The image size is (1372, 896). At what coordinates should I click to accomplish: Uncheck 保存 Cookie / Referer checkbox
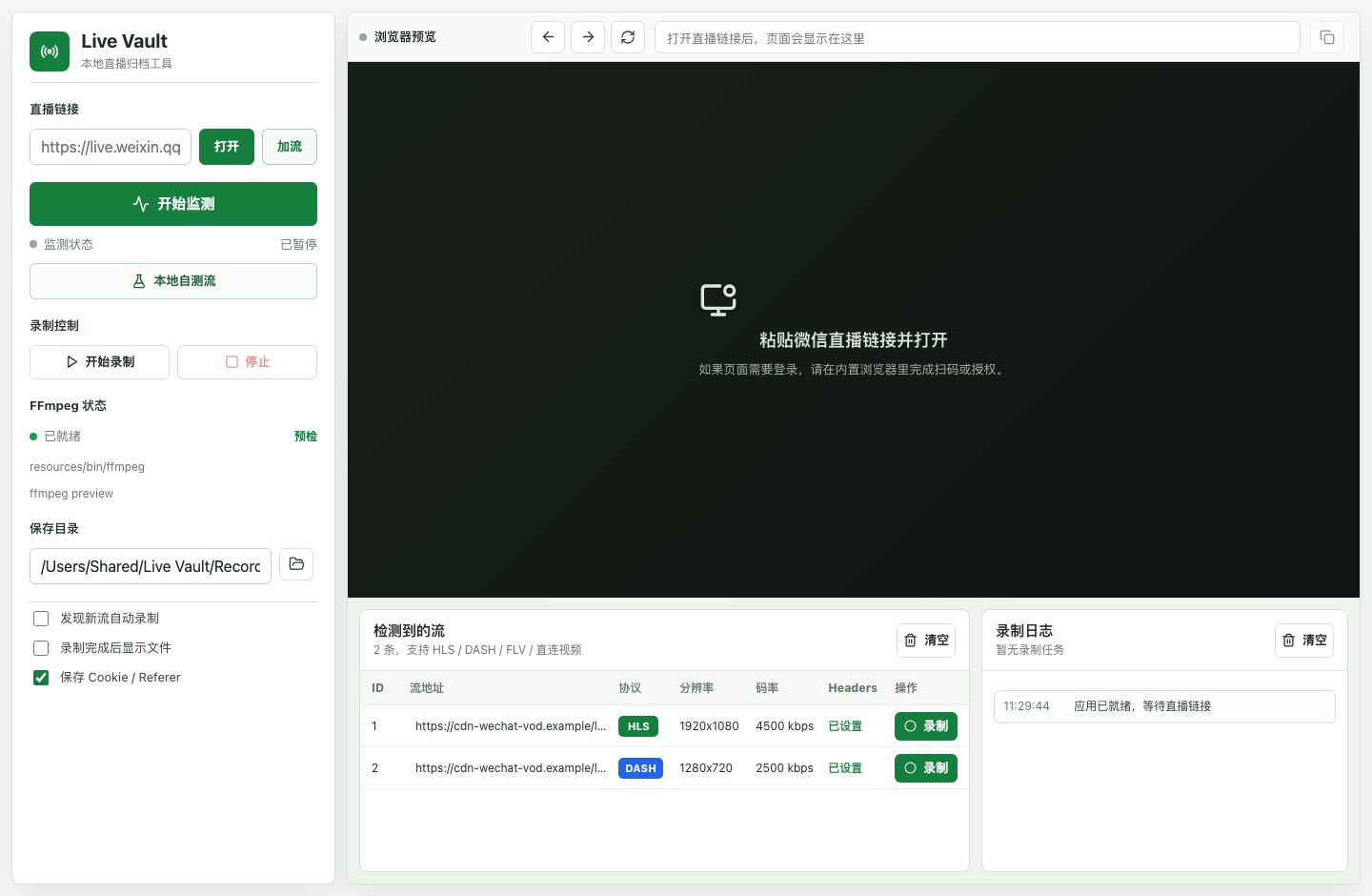(41, 678)
